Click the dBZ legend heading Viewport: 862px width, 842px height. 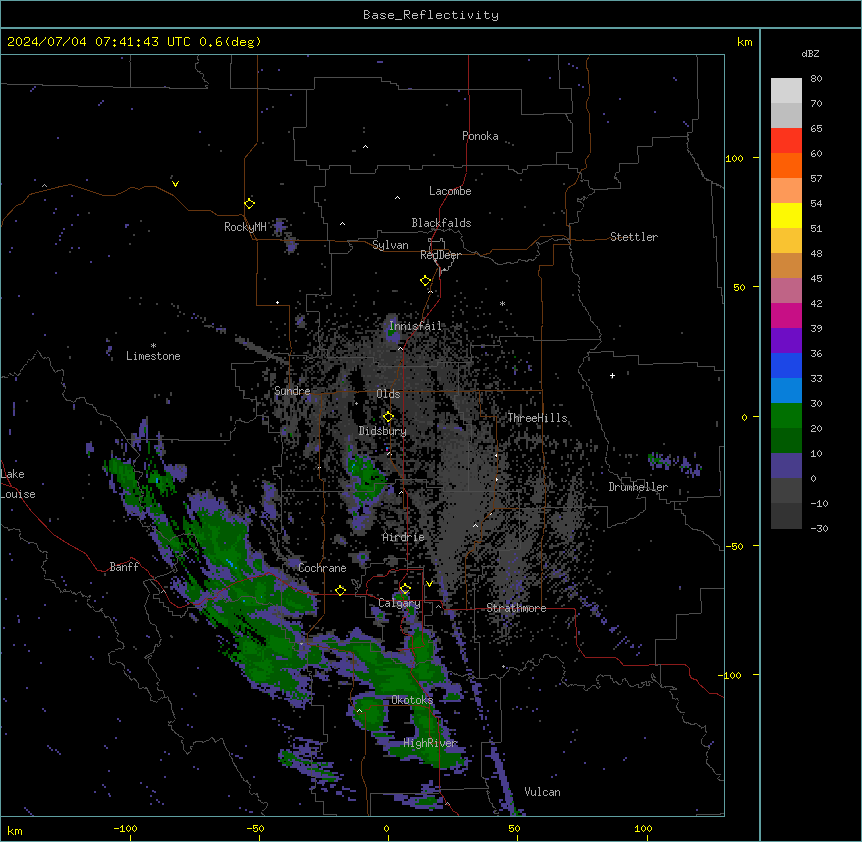tap(810, 53)
